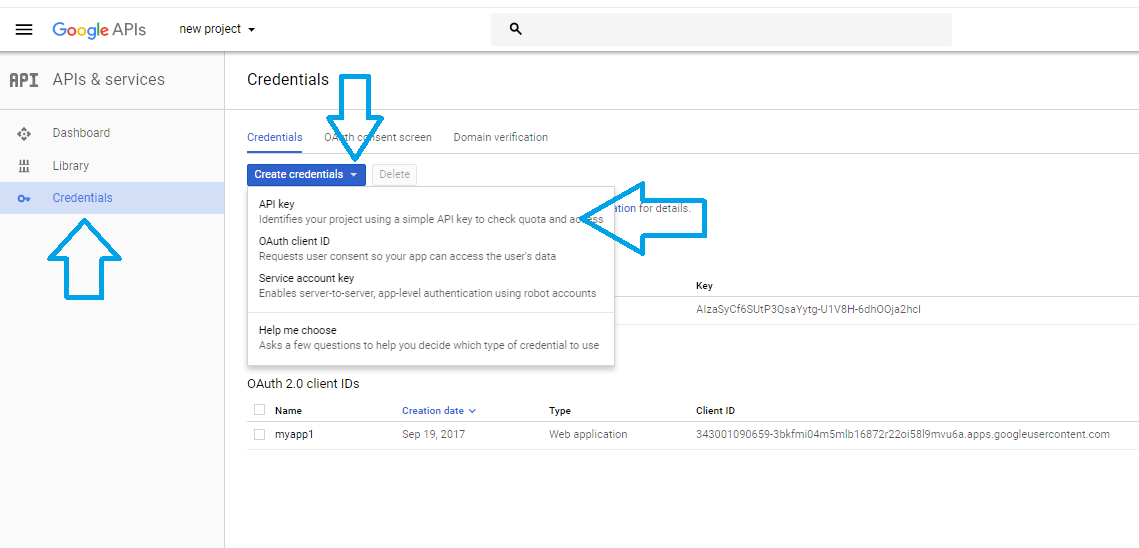The height and width of the screenshot is (548, 1139).
Task: Click the Dashboard icon in sidebar
Action: click(24, 134)
